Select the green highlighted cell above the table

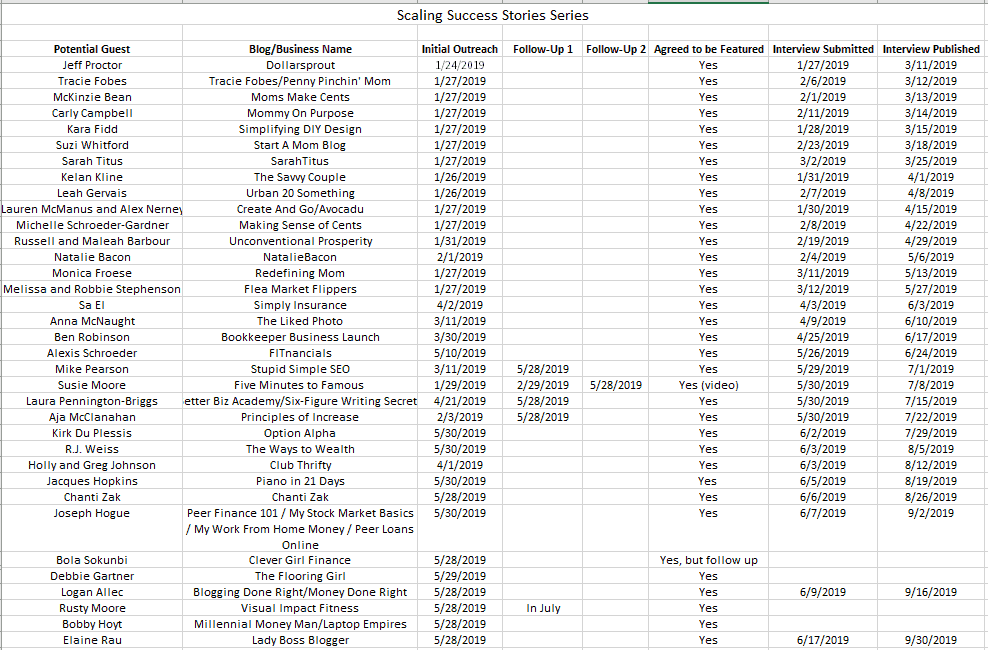click(708, 5)
